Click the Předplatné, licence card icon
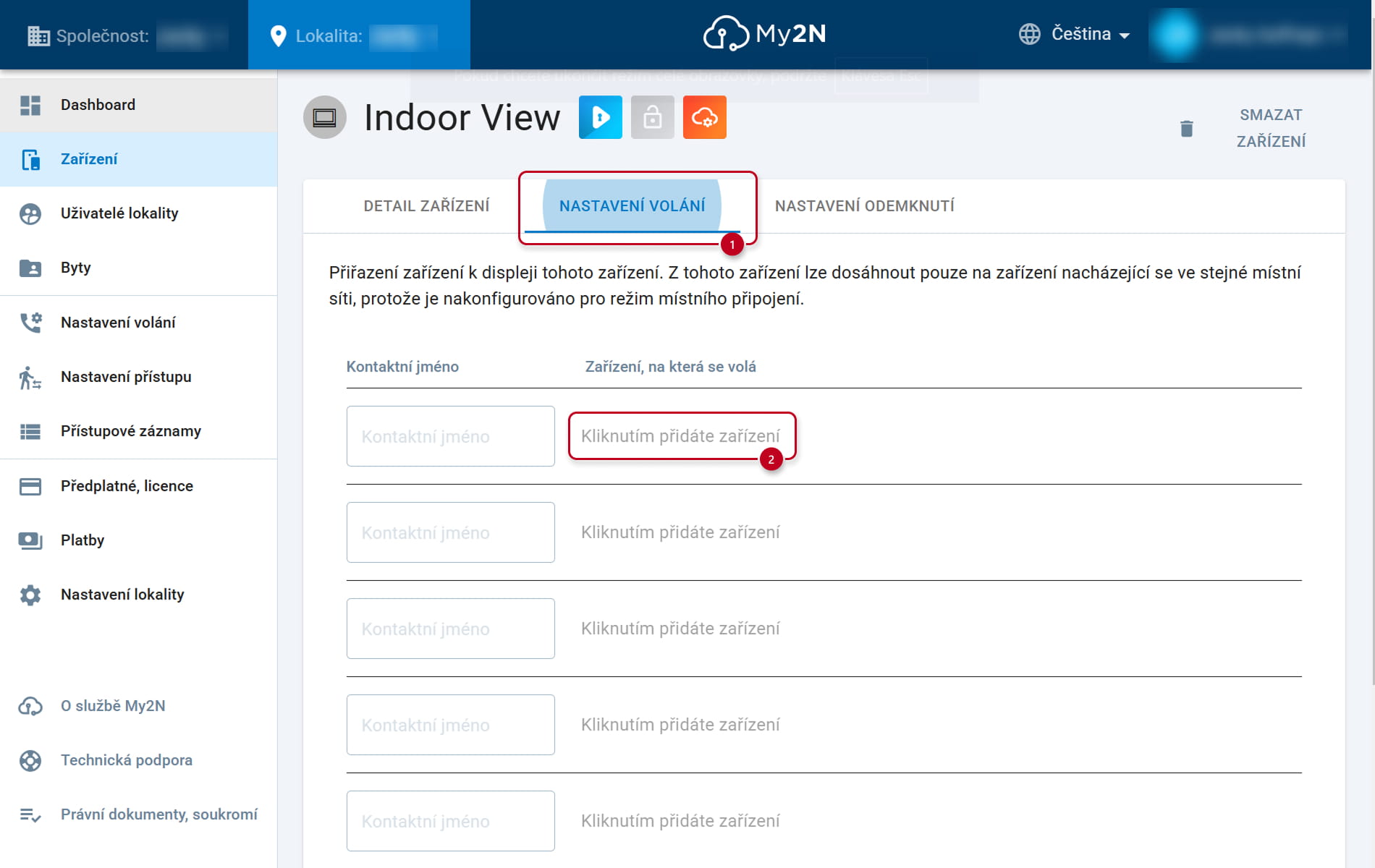Screen dimensions: 1375x868 tap(30, 486)
